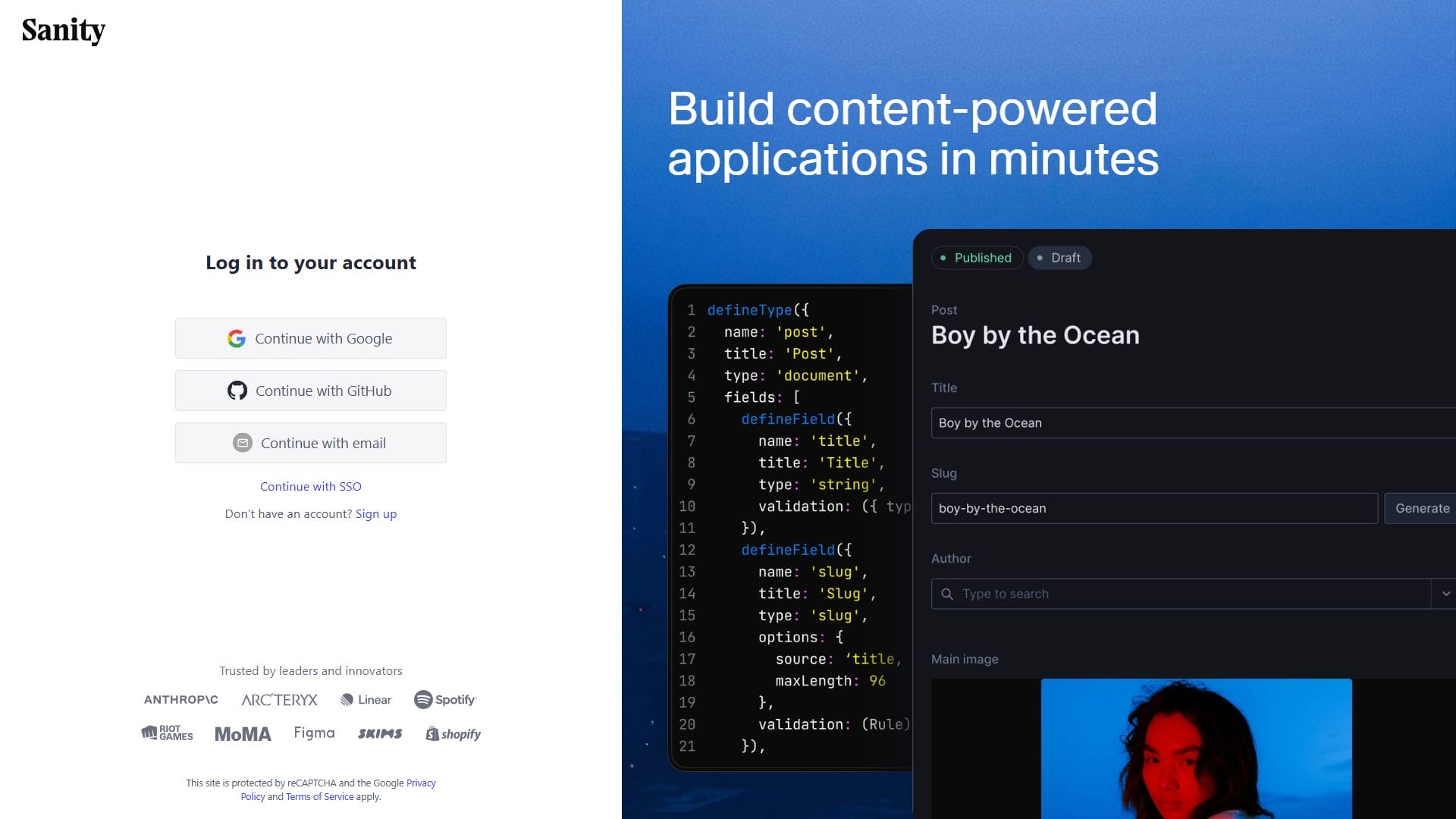
Task: Click the 'Main image' label
Action: tap(965, 659)
